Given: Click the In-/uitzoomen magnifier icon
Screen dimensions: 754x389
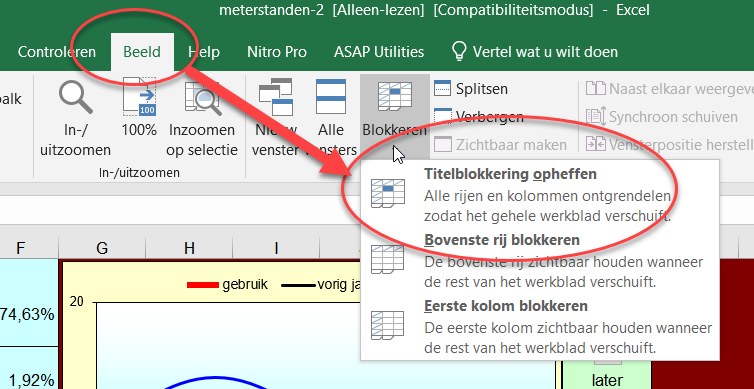Looking at the screenshot, I should click(75, 96).
